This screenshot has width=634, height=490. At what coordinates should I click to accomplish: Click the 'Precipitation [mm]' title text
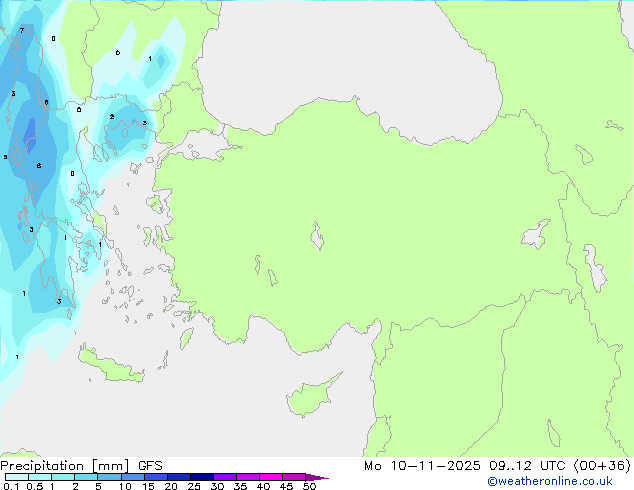(x=65, y=466)
